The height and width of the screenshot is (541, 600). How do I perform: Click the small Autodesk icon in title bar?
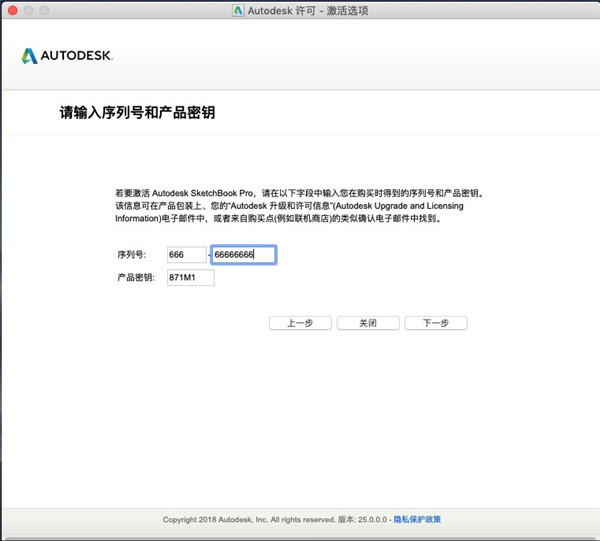point(237,9)
